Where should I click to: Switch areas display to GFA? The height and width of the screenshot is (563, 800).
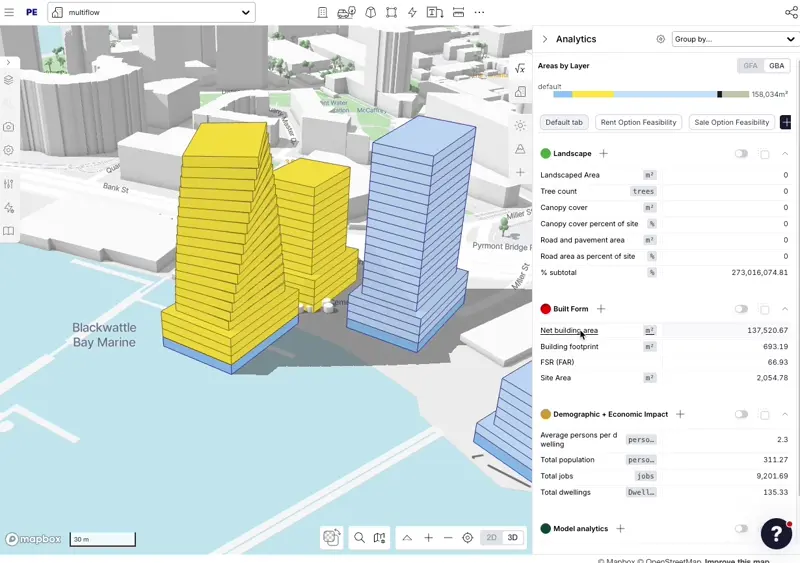[750, 66]
